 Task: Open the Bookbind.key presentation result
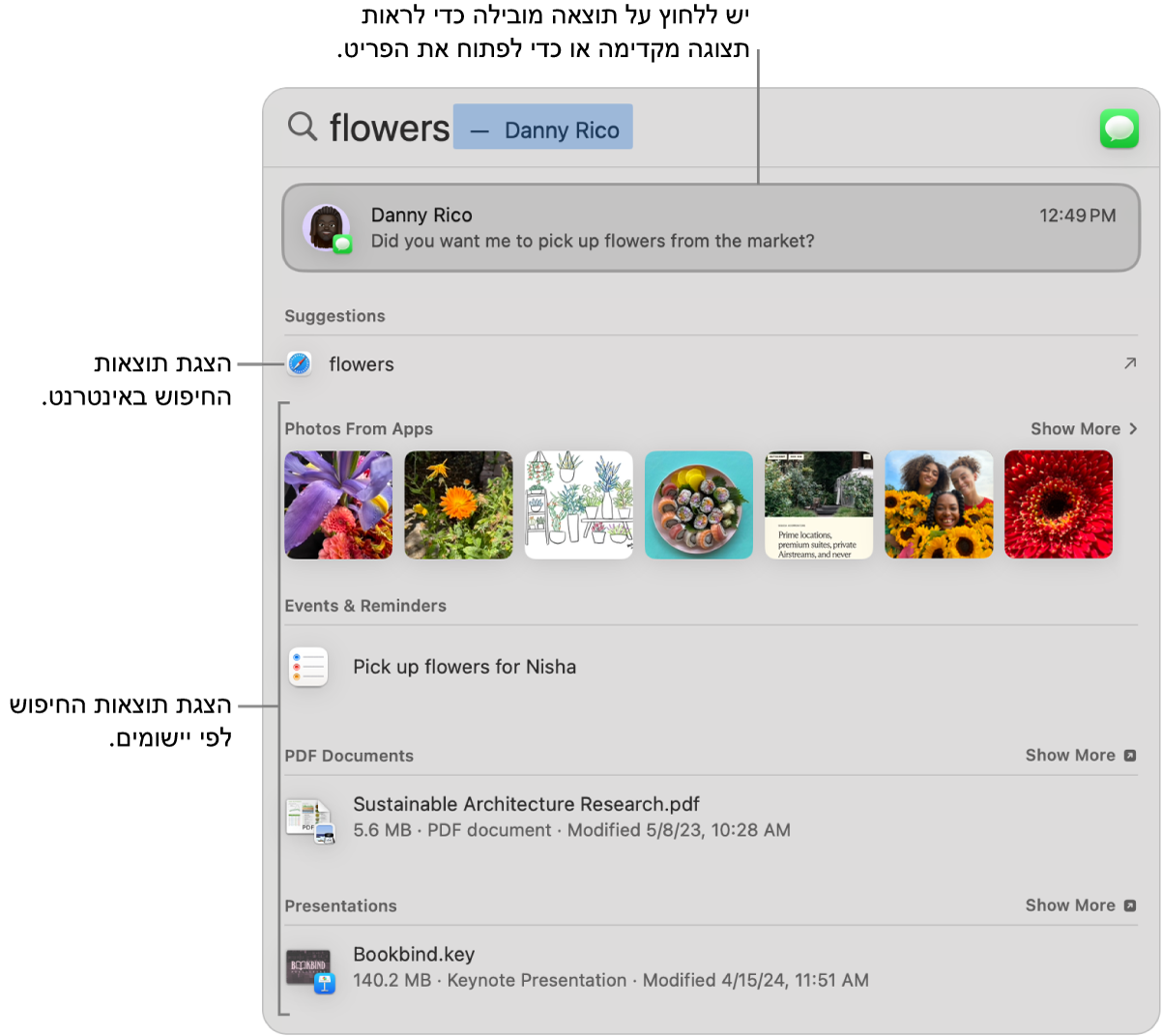pos(414,955)
